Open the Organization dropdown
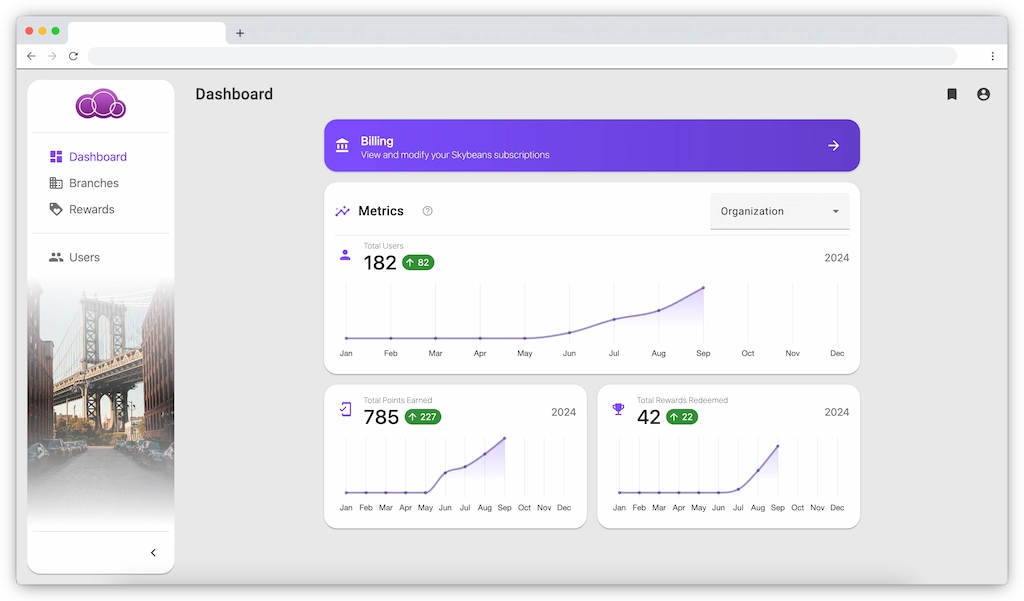 pos(779,211)
